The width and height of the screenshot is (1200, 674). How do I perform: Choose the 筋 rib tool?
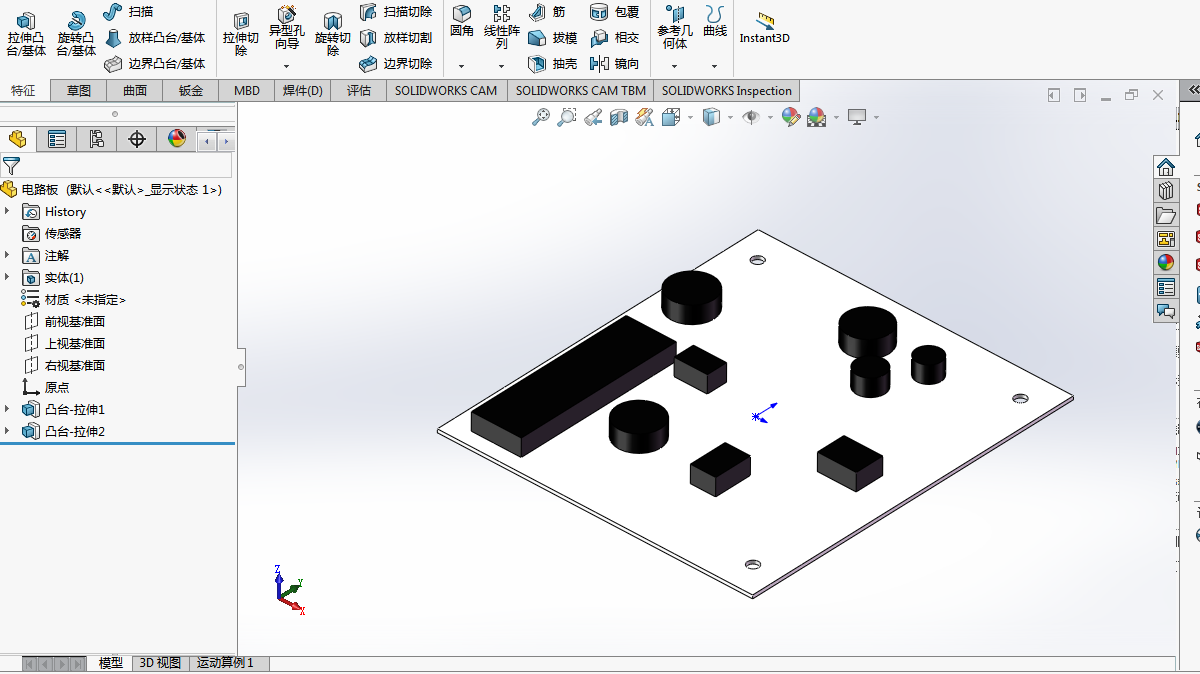546,12
